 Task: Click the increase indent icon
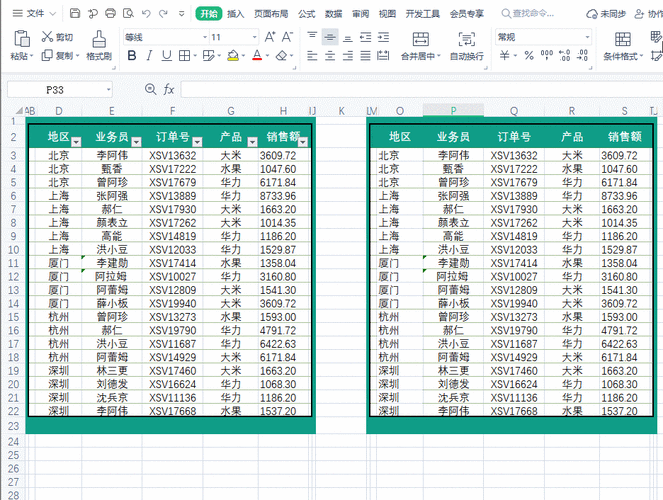pos(384,37)
